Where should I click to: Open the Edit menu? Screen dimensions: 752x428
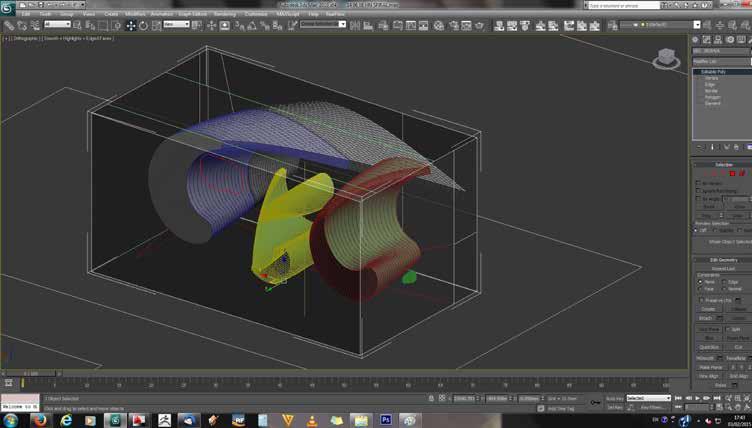[x=25, y=14]
